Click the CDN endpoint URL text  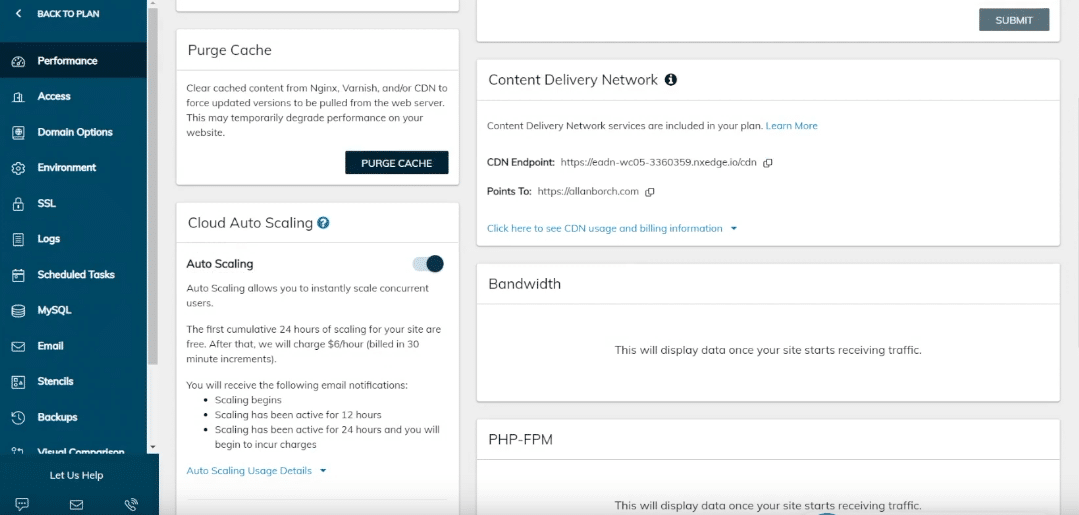coord(659,162)
